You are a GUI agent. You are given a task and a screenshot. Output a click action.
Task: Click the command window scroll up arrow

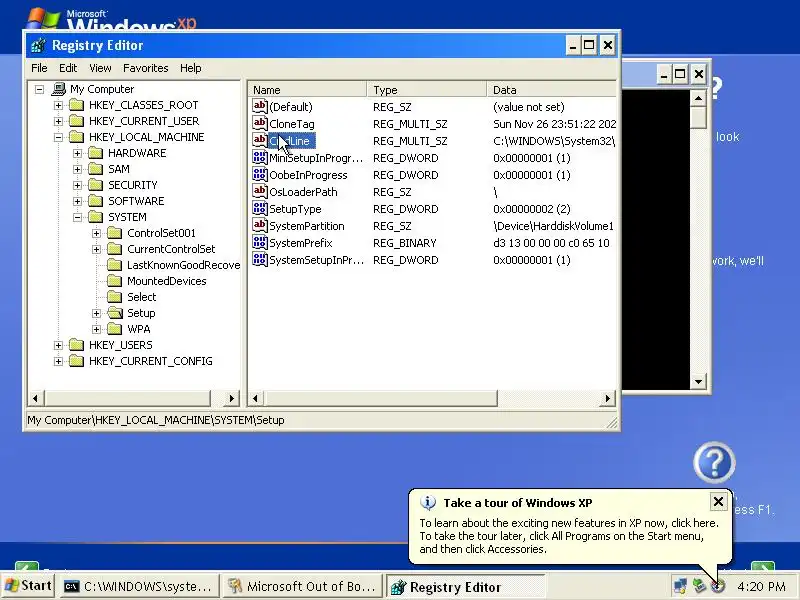698,97
